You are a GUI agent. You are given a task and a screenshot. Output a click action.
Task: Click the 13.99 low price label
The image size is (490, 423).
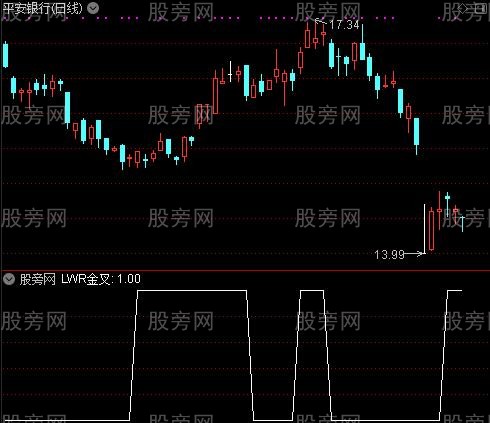[x=389, y=255]
